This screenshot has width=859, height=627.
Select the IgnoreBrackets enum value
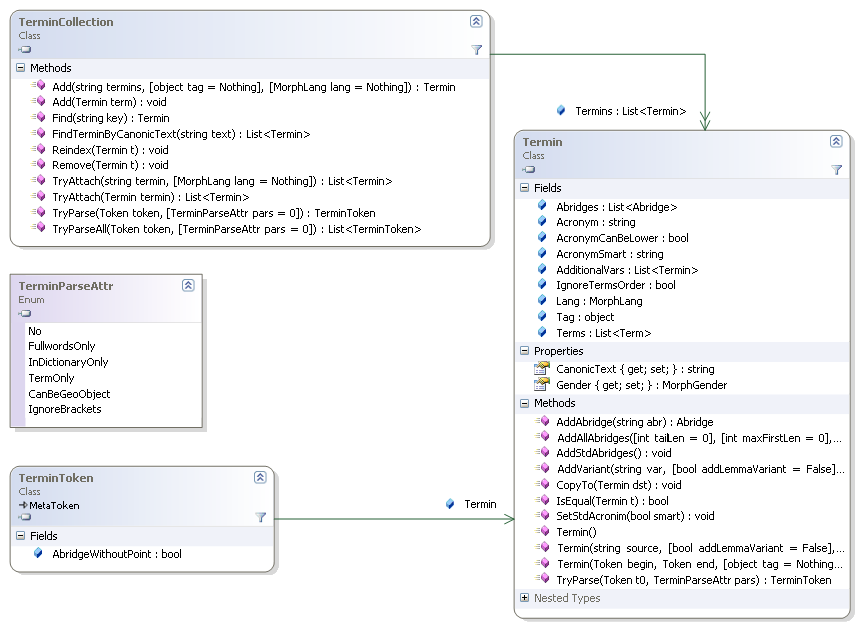[64, 409]
